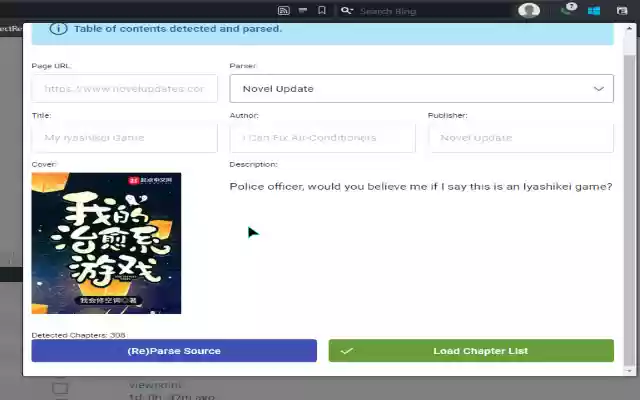
Task: Click the Page URL input field
Action: (x=124, y=89)
